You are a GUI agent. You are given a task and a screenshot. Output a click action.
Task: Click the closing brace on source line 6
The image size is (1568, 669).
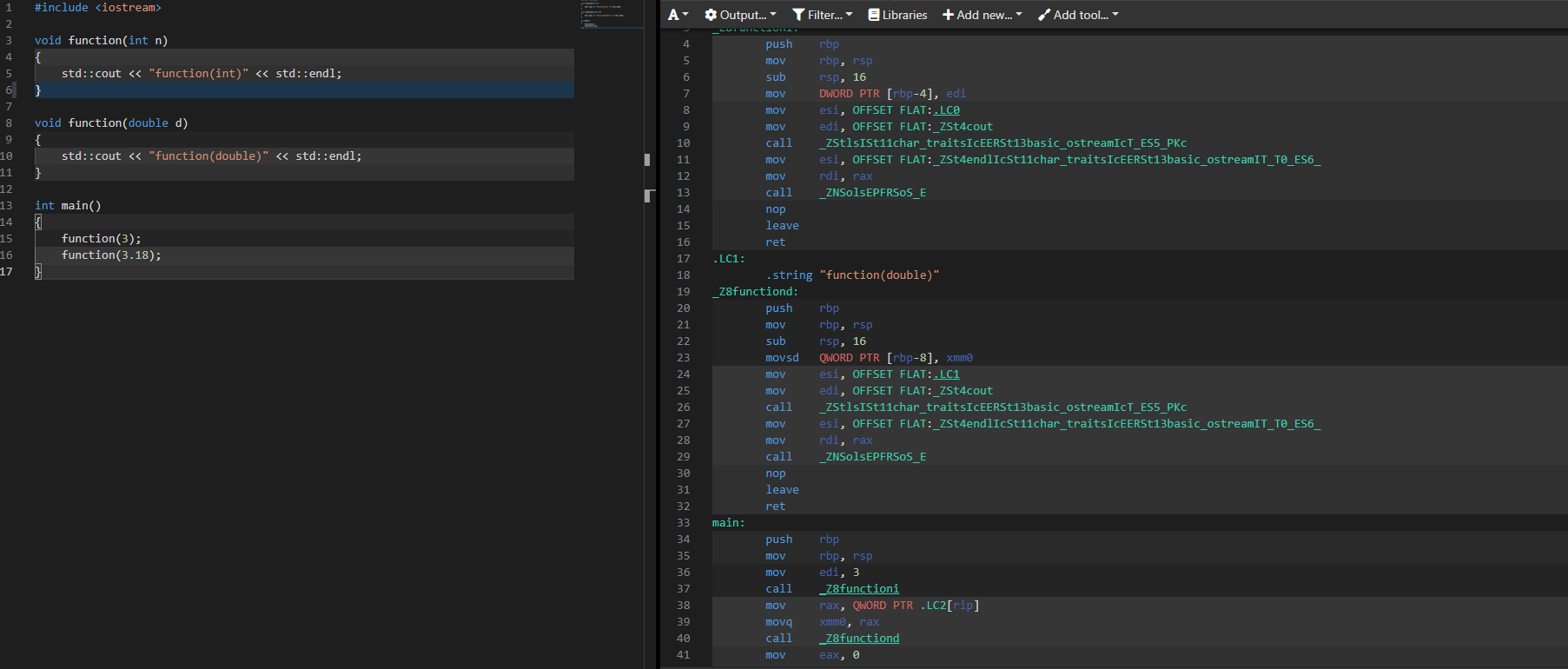click(x=38, y=90)
